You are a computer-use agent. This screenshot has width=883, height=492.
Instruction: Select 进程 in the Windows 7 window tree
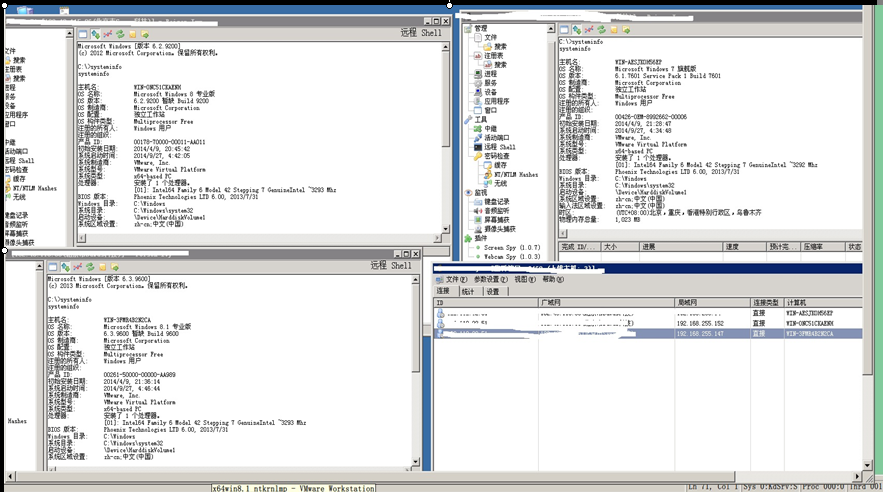point(490,74)
